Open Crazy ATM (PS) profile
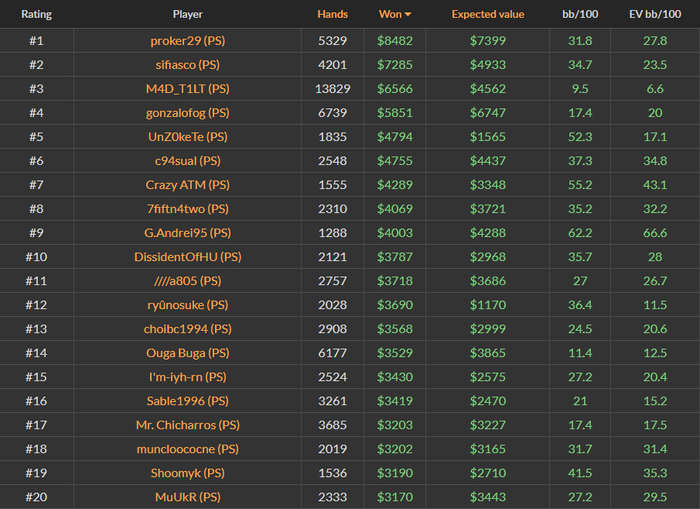The width and height of the screenshot is (700, 509). (187, 185)
